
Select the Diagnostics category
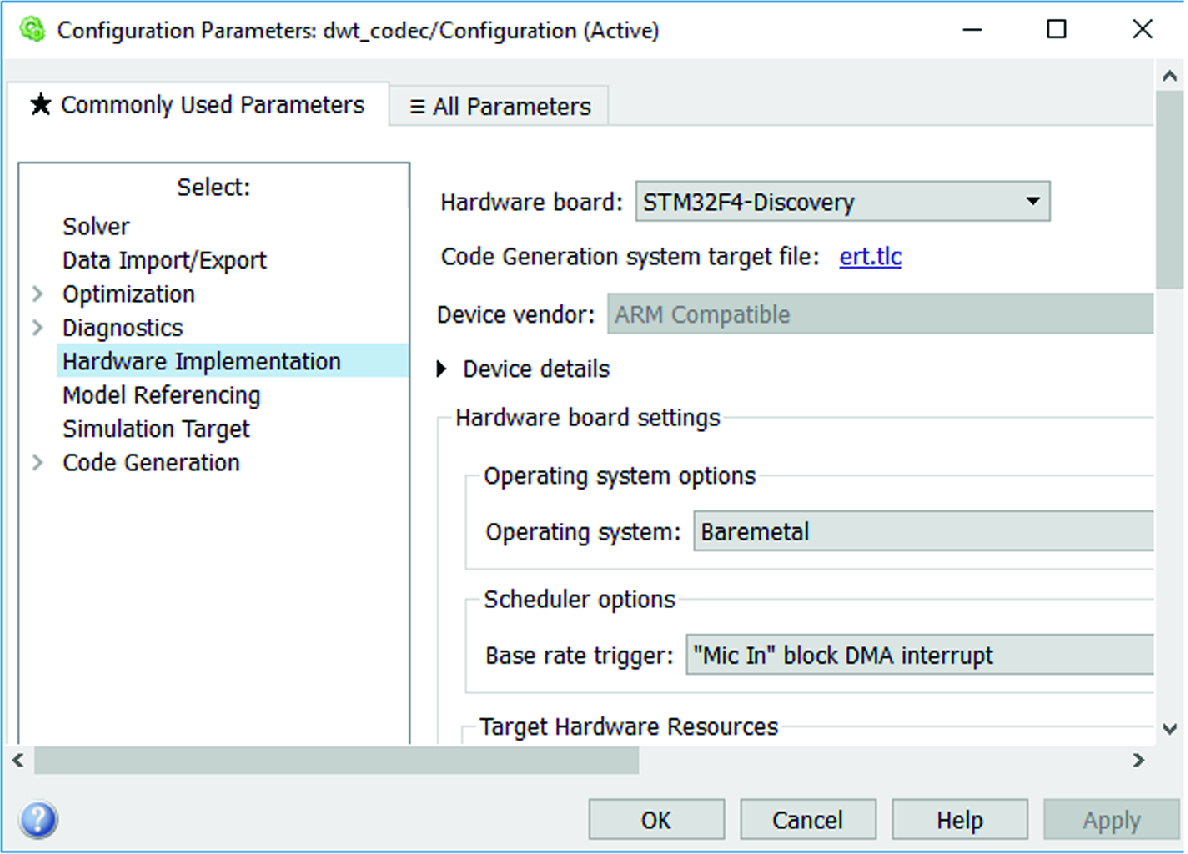123,327
